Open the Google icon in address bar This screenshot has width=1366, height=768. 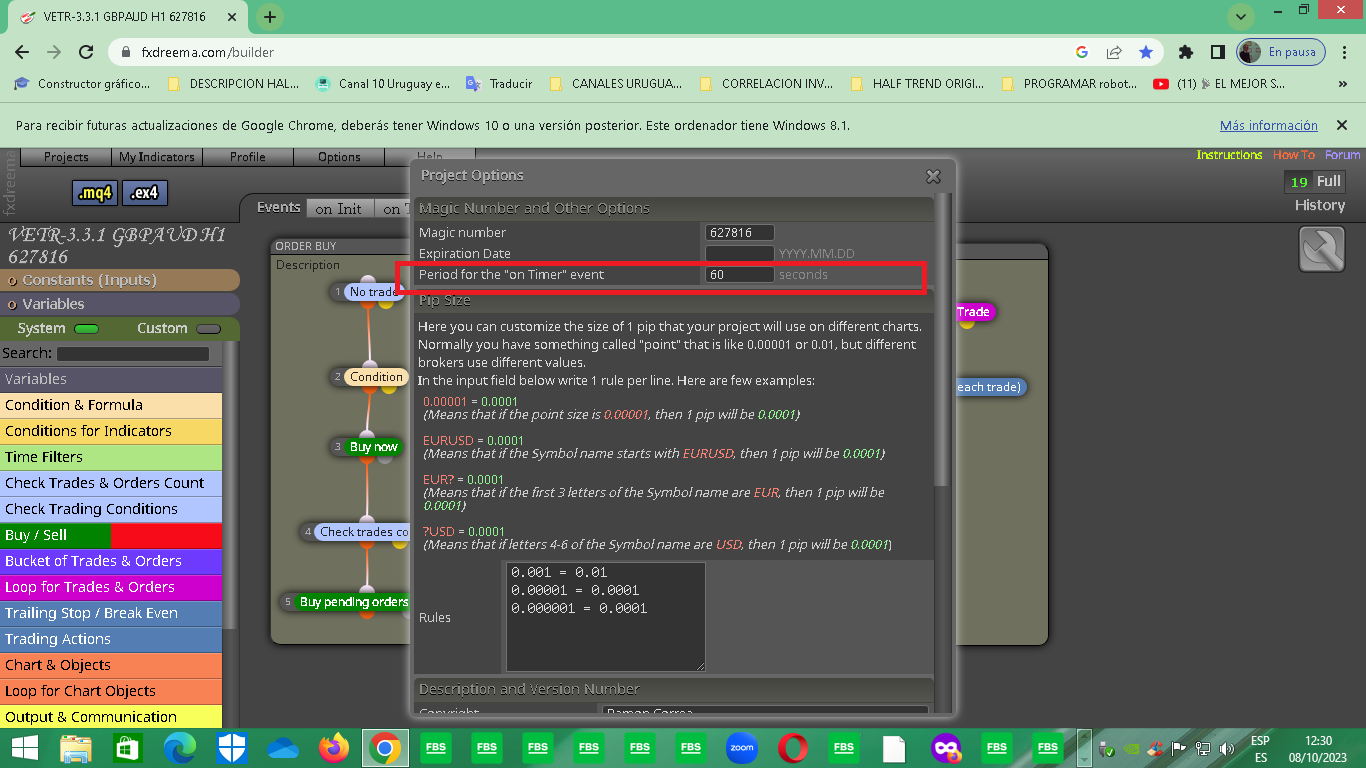[1082, 52]
